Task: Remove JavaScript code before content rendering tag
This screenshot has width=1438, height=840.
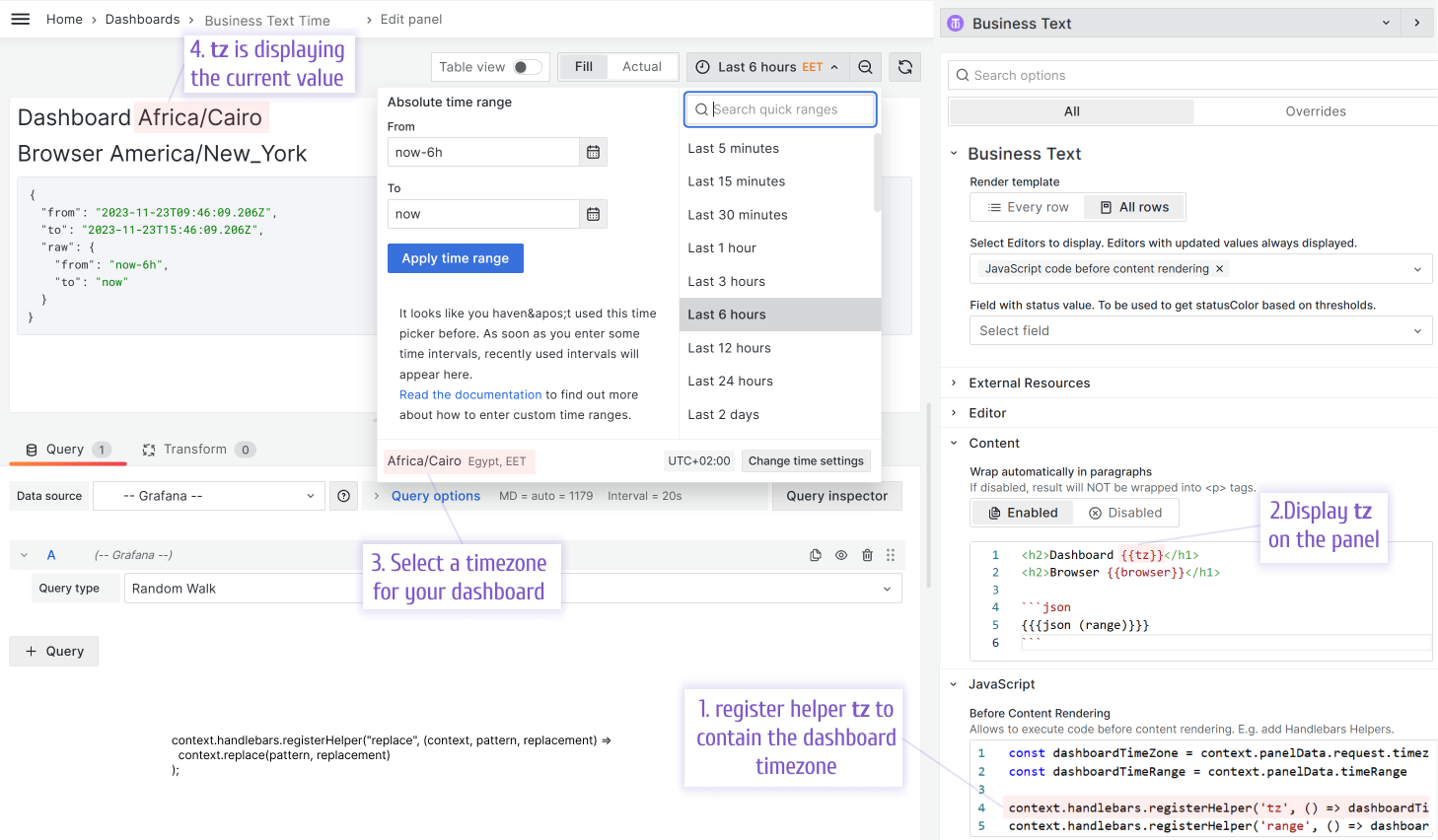Action: click(x=1219, y=268)
